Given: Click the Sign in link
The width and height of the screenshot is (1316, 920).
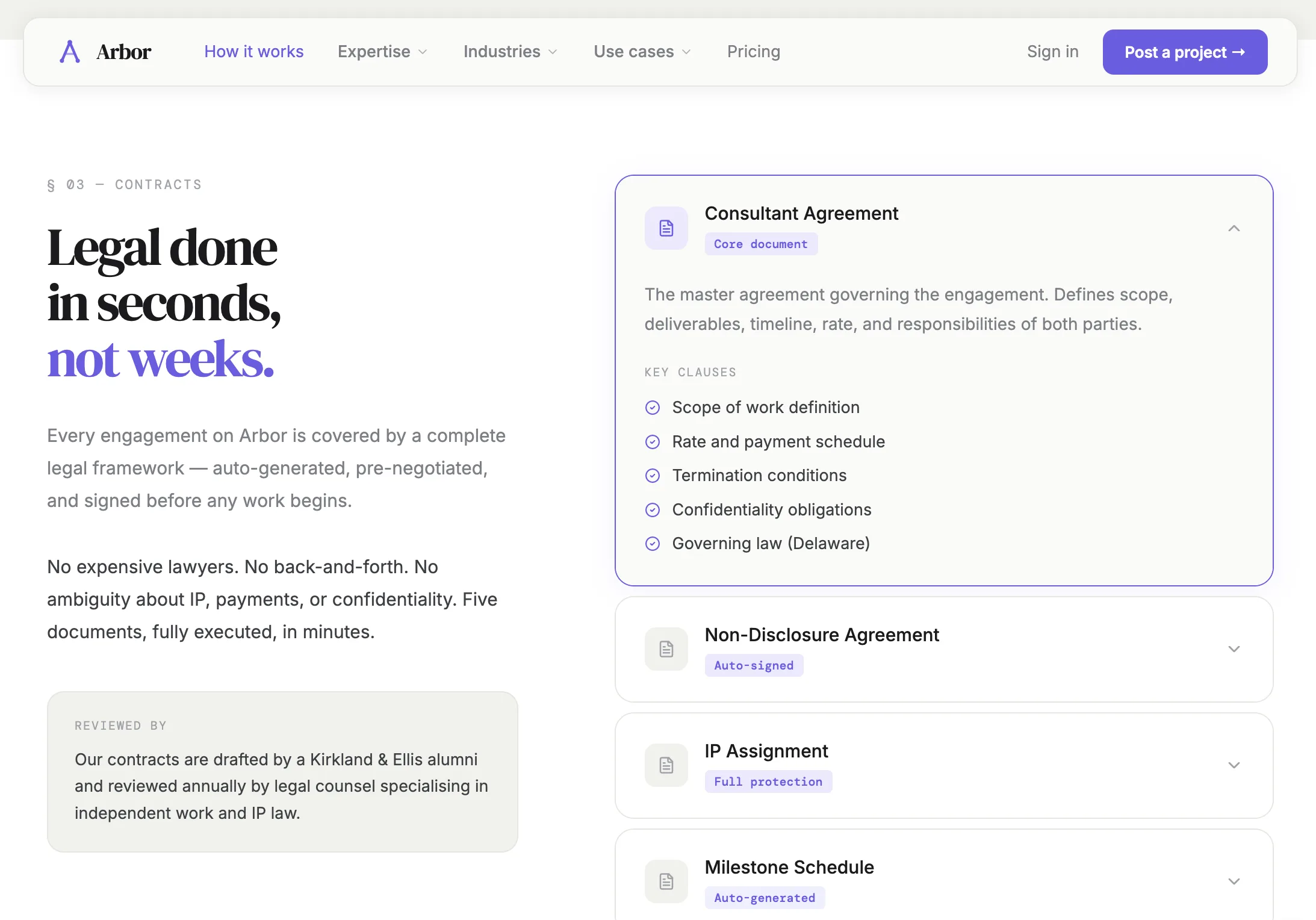Looking at the screenshot, I should 1052,52.
